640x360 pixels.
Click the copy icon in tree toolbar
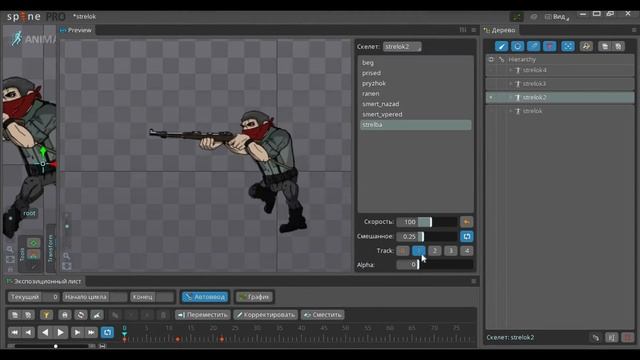[604, 46]
